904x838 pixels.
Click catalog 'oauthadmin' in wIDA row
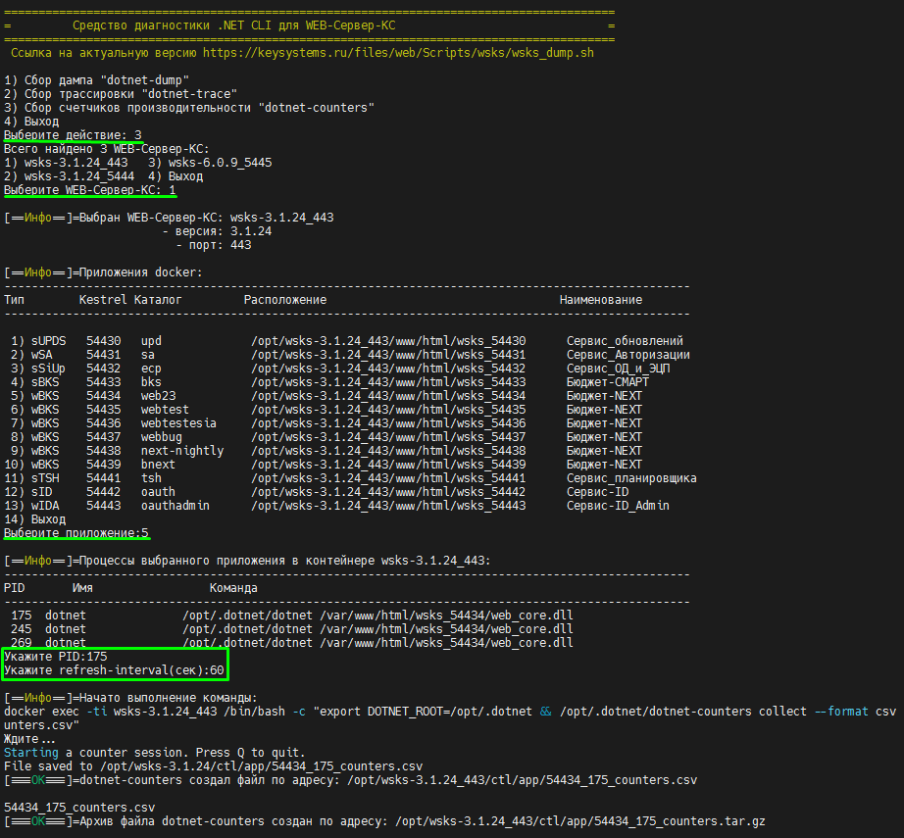[x=175, y=506]
